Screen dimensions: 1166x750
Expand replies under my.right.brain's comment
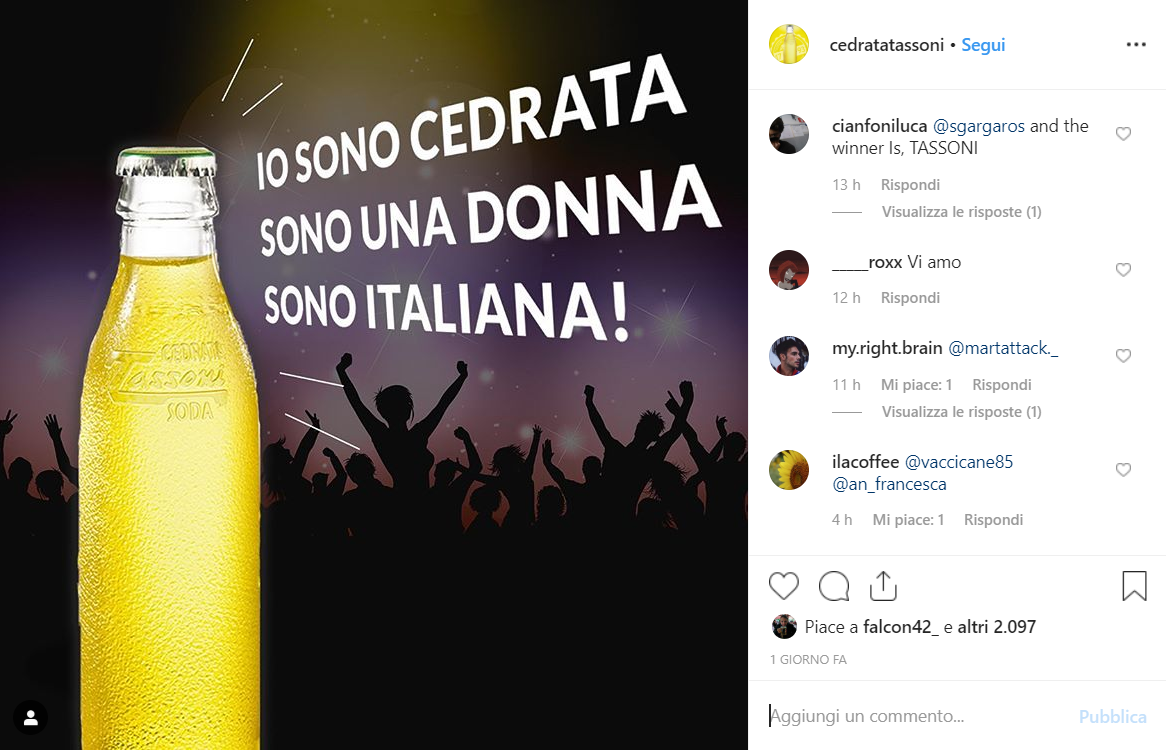(x=961, y=412)
